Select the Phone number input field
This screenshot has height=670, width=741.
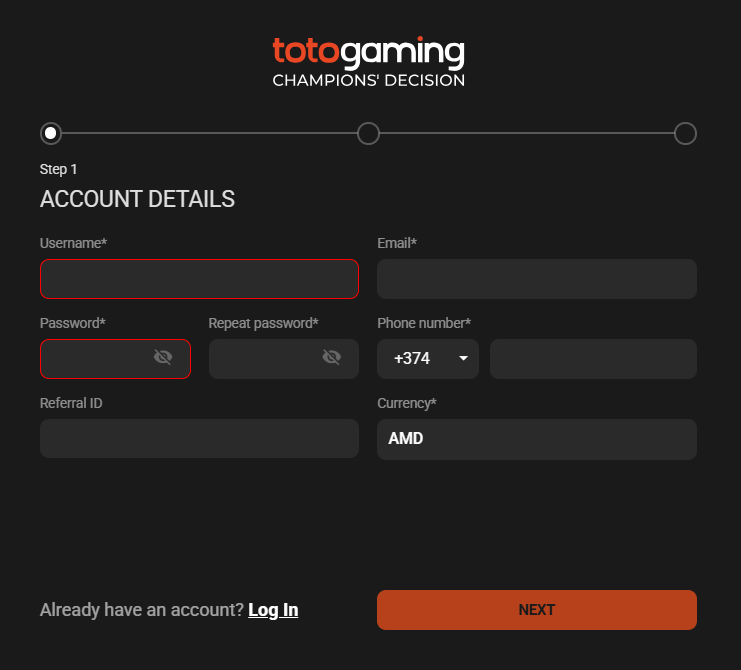point(592,359)
